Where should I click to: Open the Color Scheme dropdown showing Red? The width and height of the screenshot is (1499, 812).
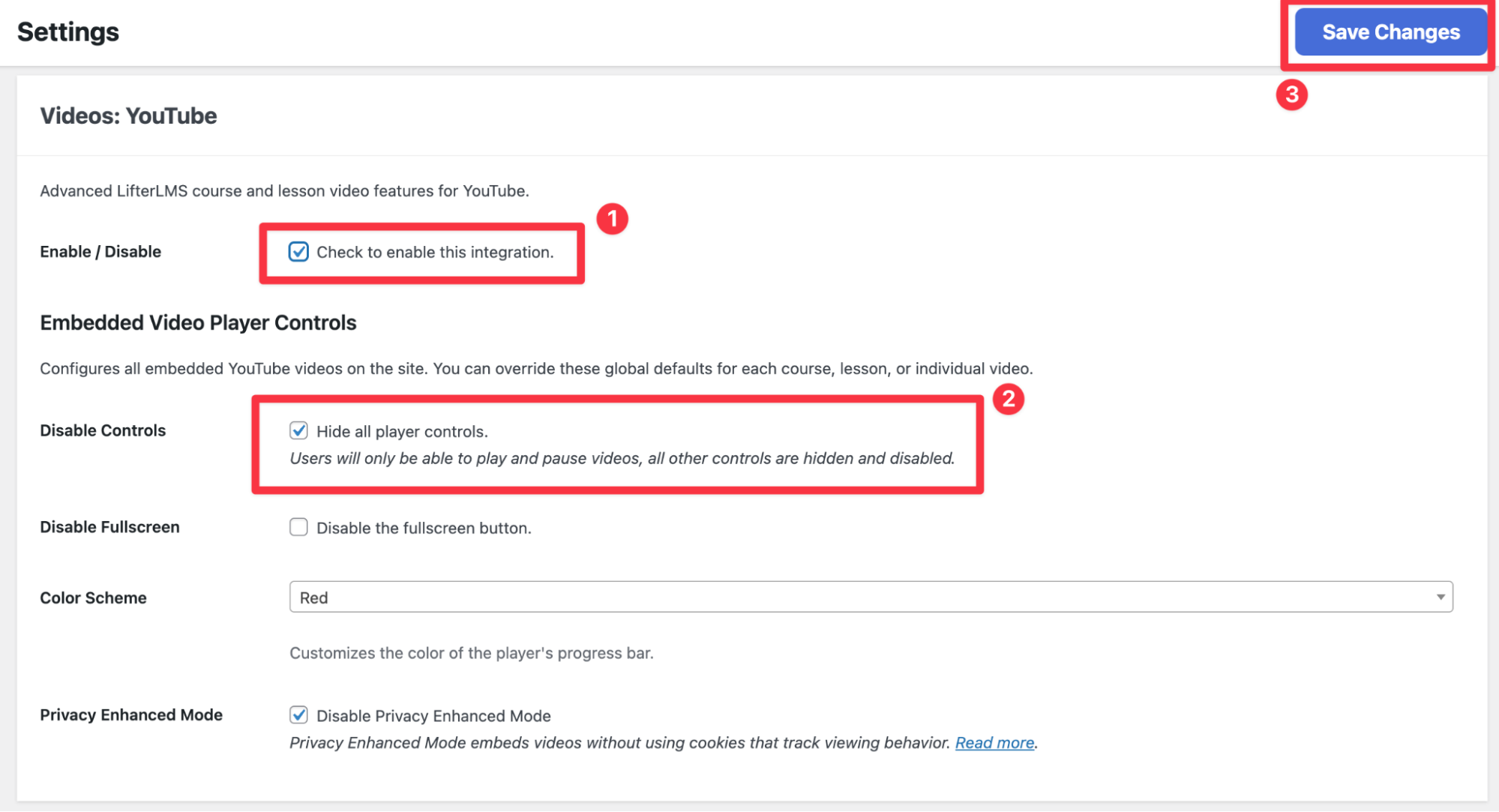pyautogui.click(x=870, y=597)
